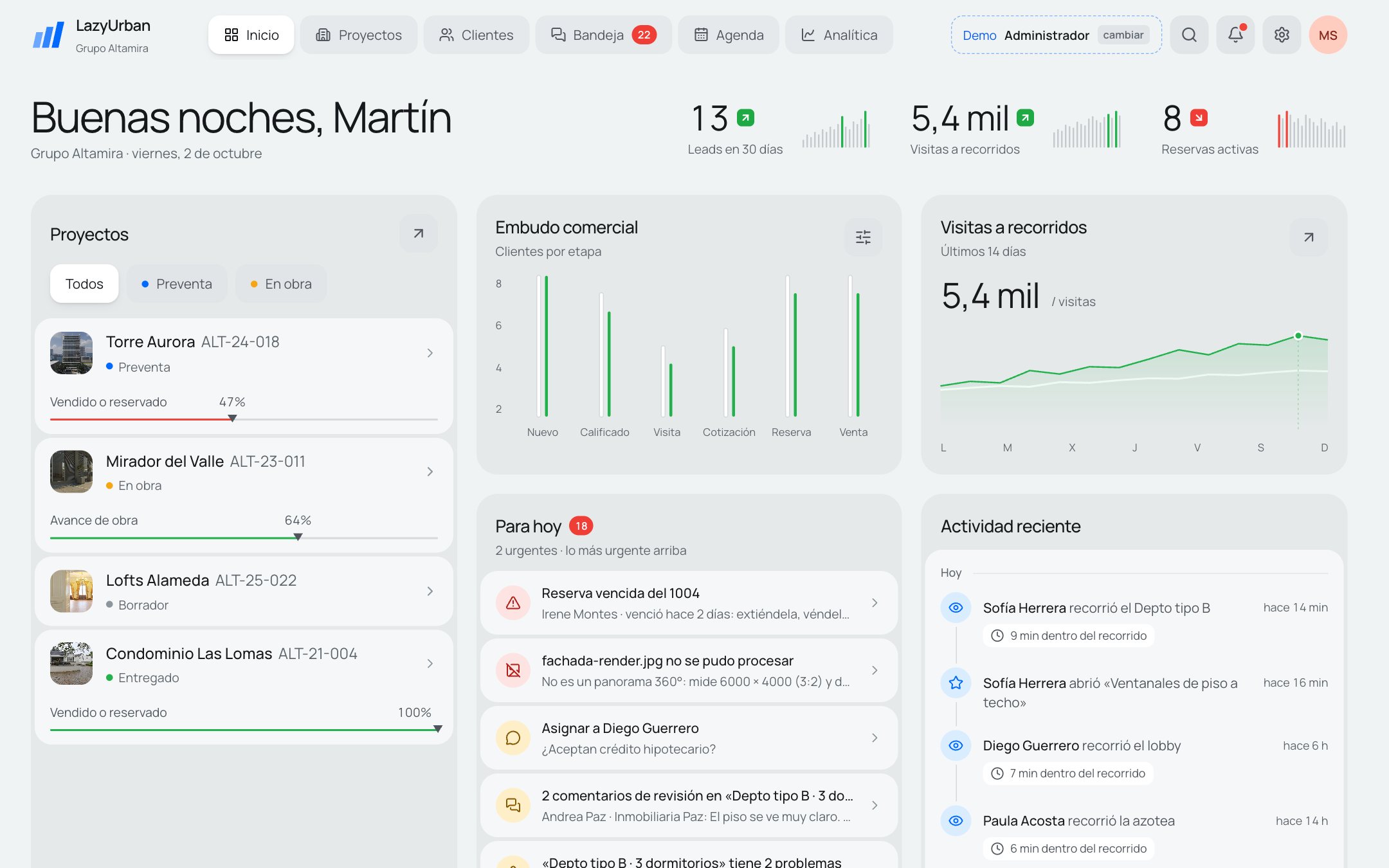Expand Torre Aurora project chevron
Screen dimensions: 1389x868
pyautogui.click(x=430, y=353)
